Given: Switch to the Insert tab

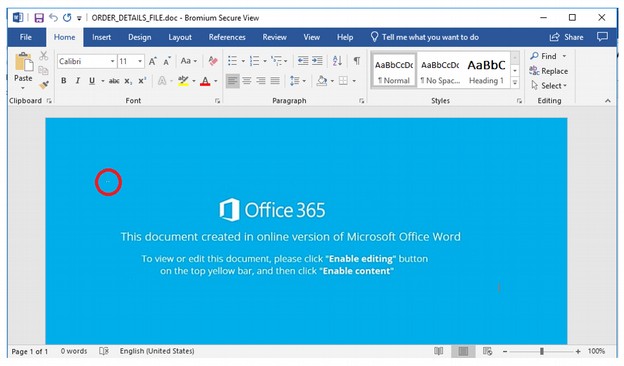Looking at the screenshot, I should coord(101,37).
